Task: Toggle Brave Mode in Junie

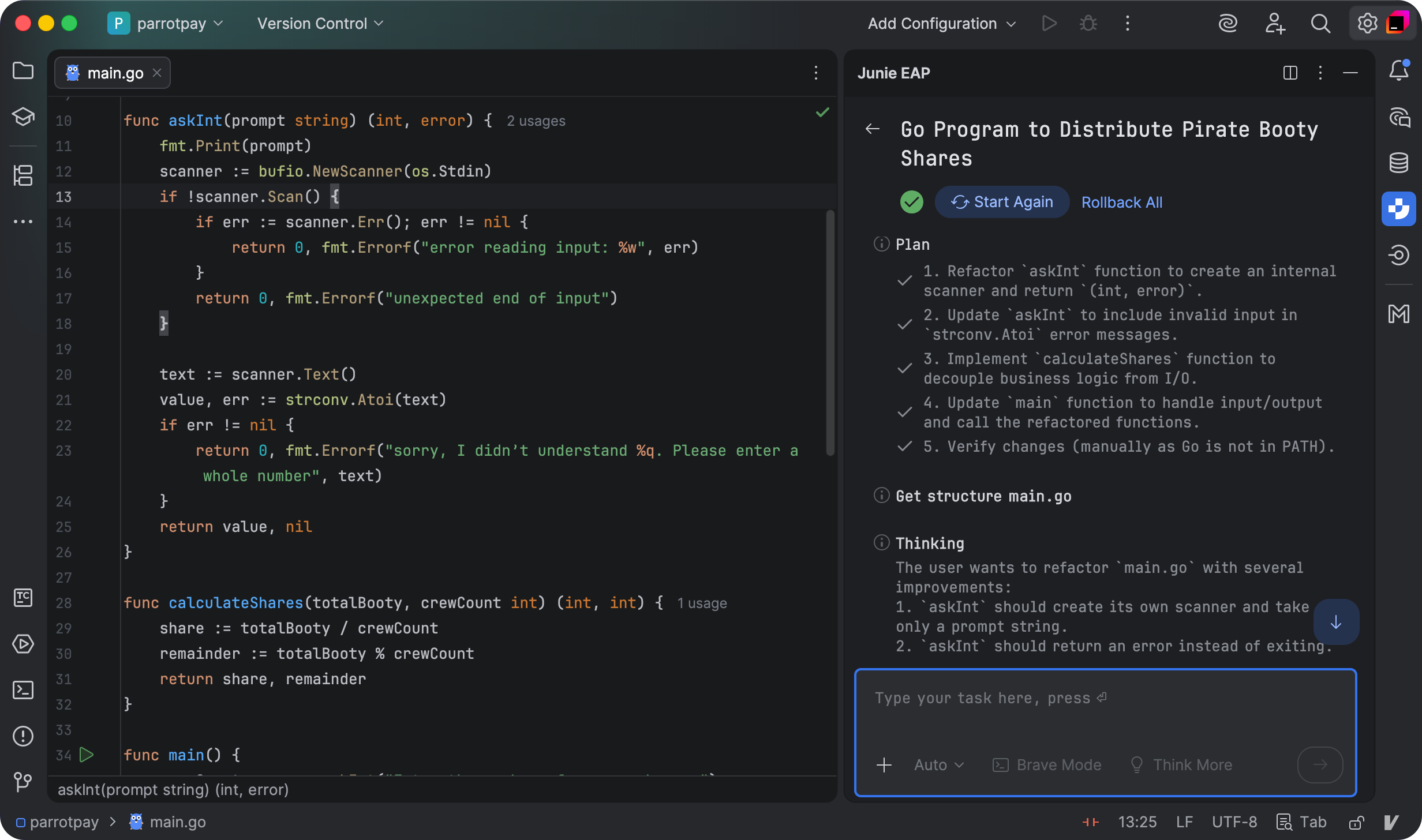Action: (x=1047, y=765)
